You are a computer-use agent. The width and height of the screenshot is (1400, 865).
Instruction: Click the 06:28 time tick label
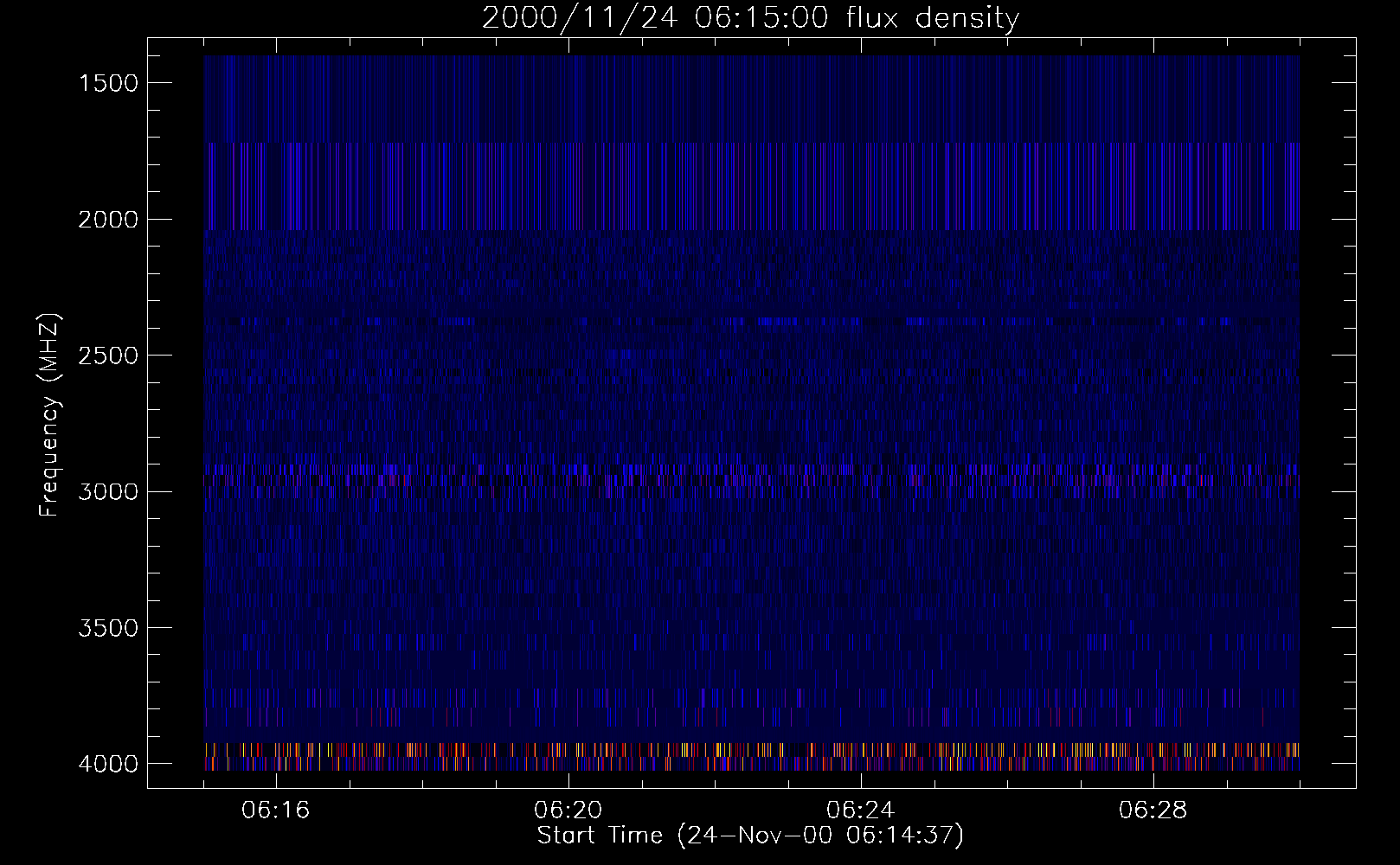1153,811
